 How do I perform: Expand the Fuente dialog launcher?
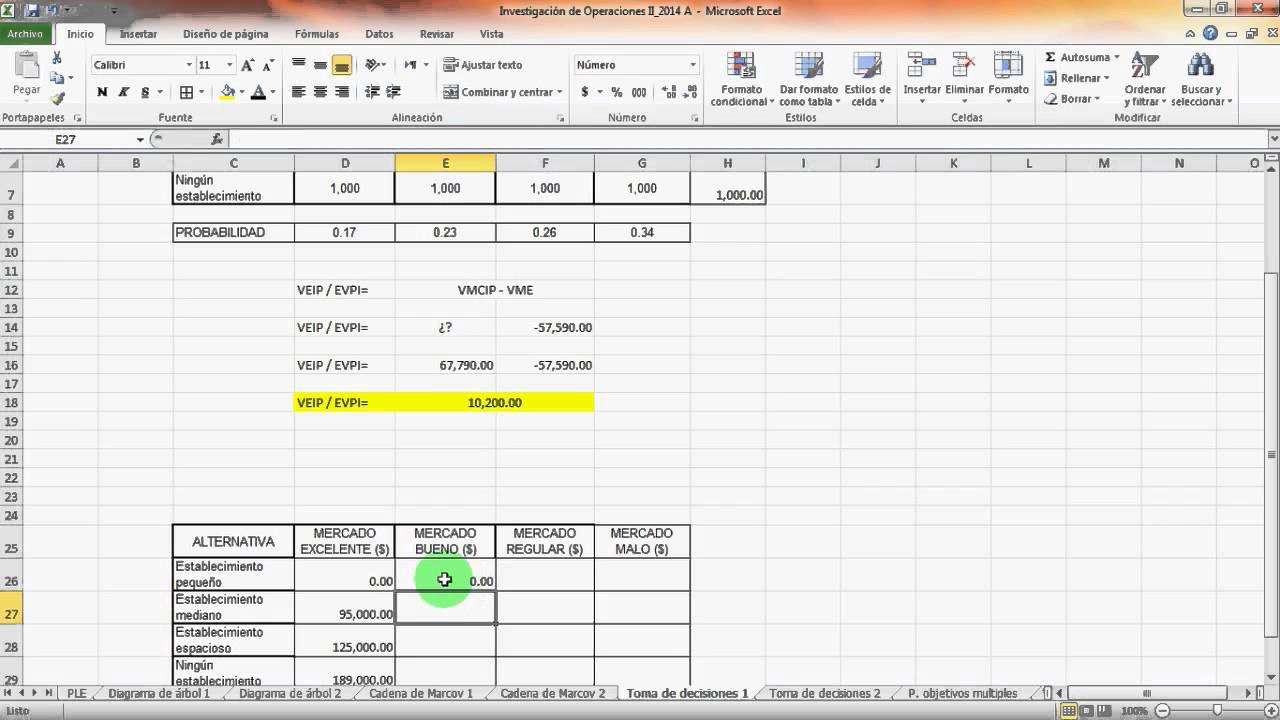275,118
